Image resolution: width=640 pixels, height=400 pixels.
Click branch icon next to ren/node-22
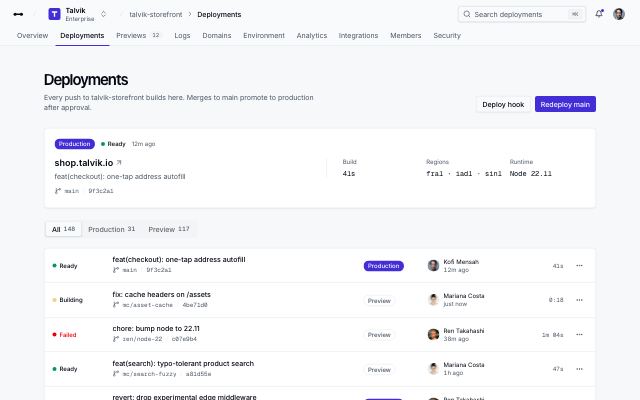pos(116,339)
